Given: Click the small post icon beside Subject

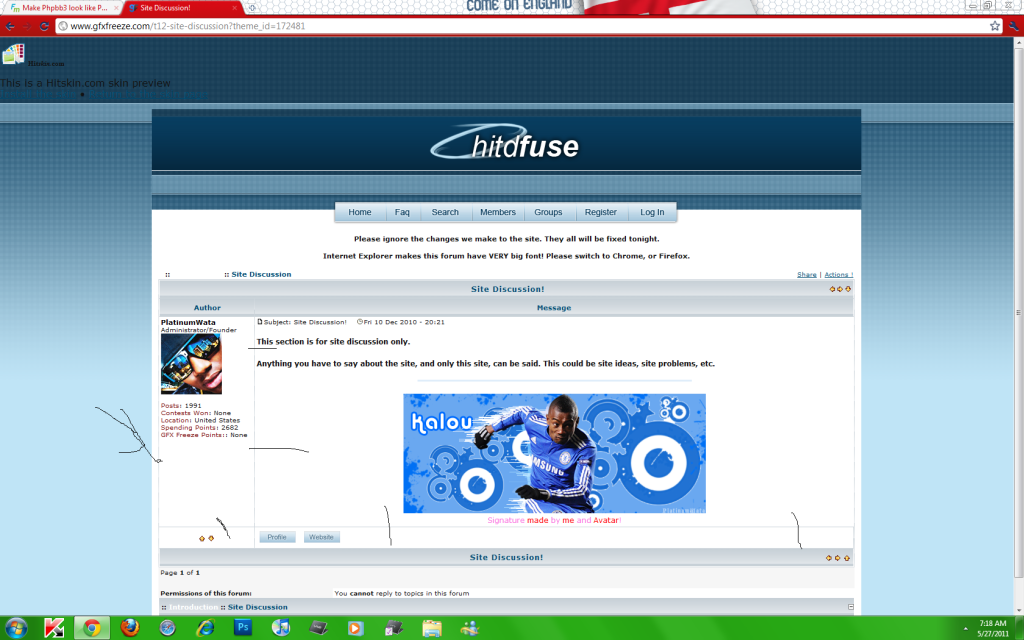Looking at the screenshot, I should 260,322.
